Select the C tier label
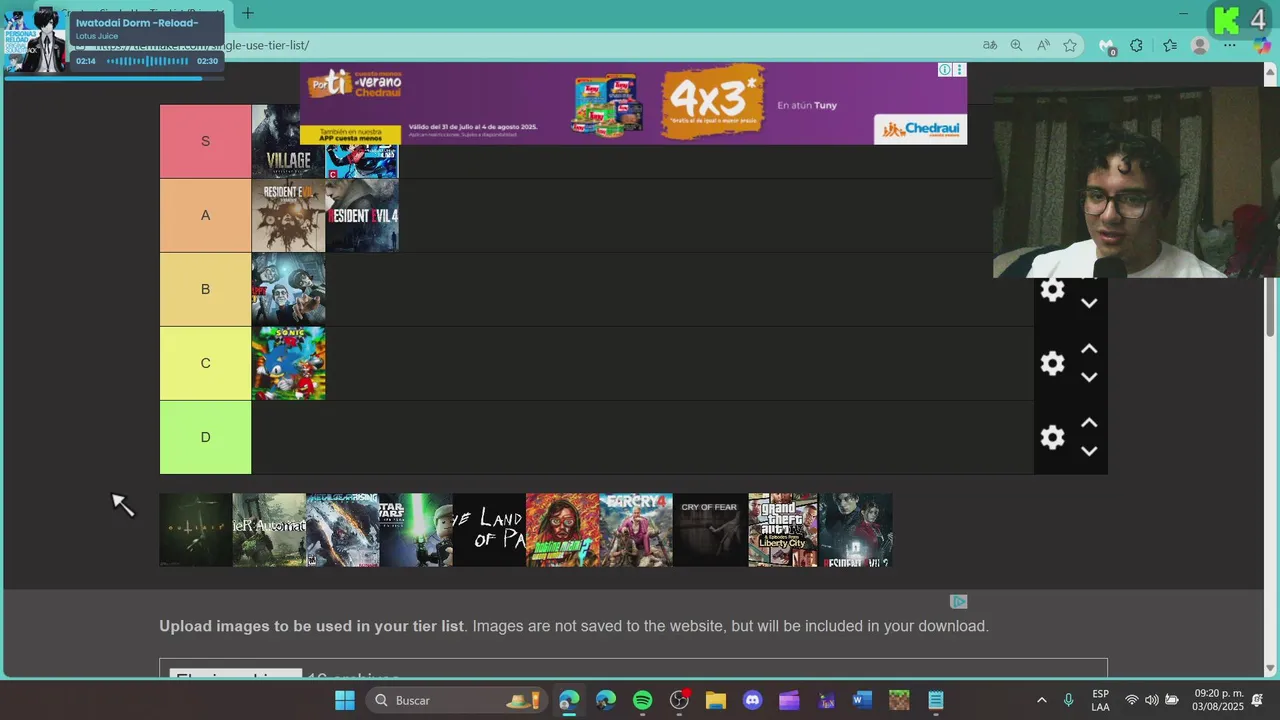1280x720 pixels. tap(205, 363)
